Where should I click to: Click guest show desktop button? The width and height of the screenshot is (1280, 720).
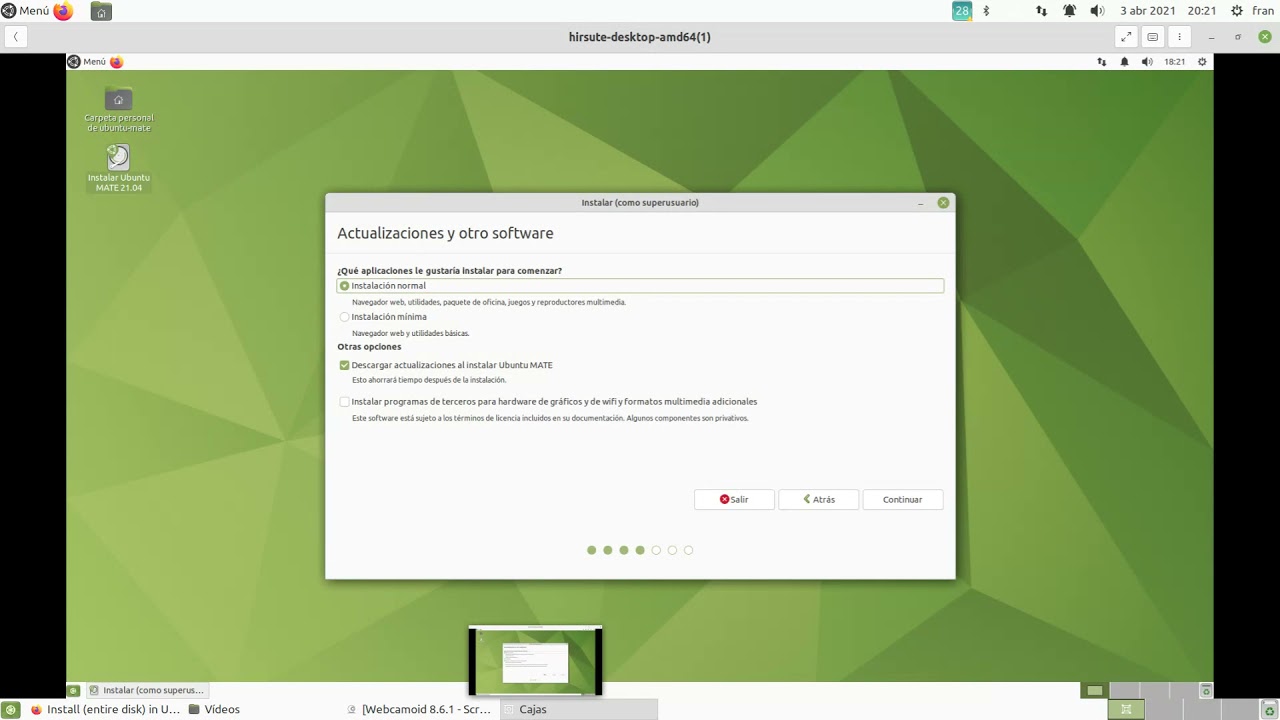tap(73, 690)
